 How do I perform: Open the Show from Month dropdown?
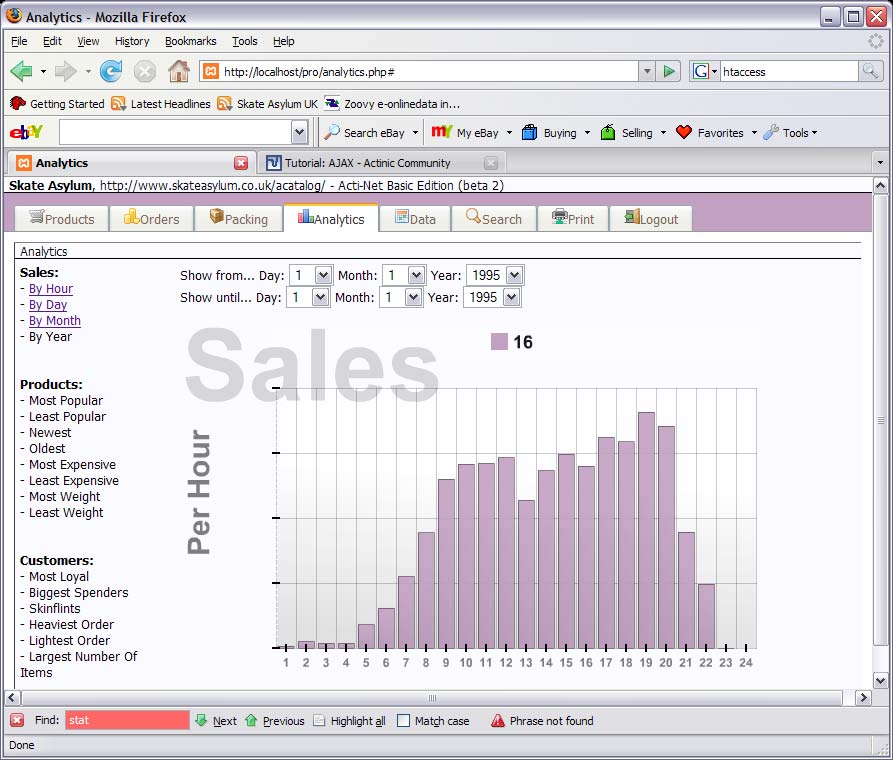pos(416,275)
